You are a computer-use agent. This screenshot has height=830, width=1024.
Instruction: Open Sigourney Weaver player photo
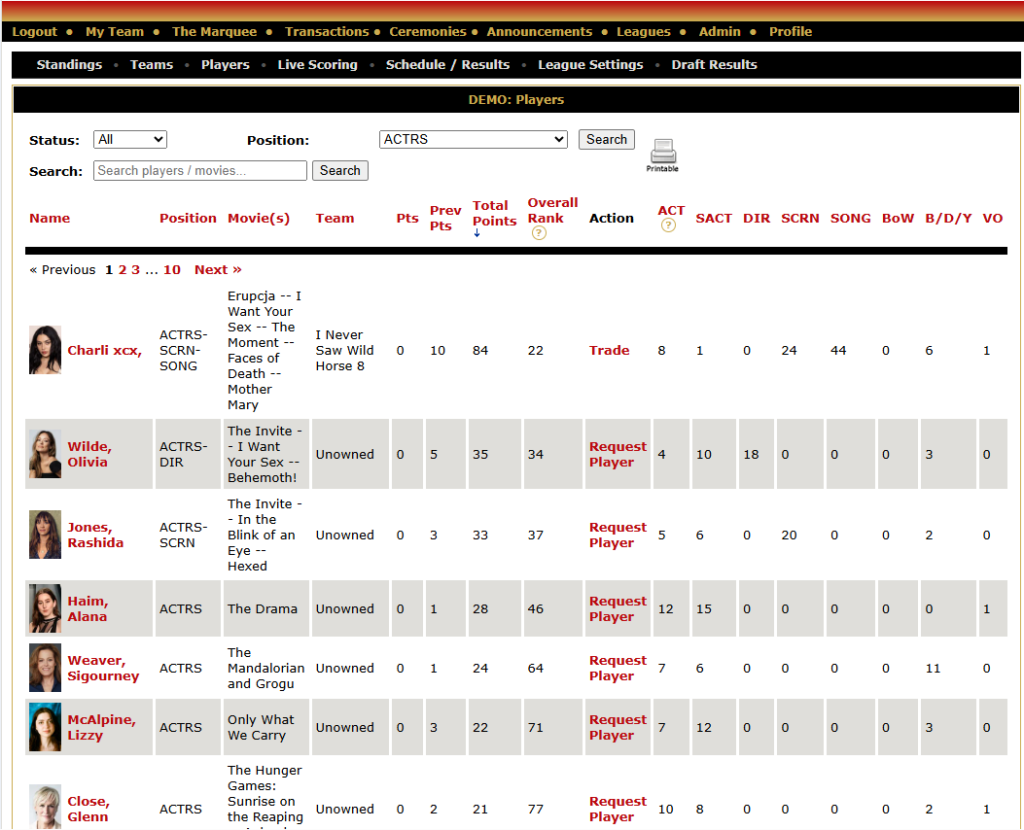coord(45,668)
